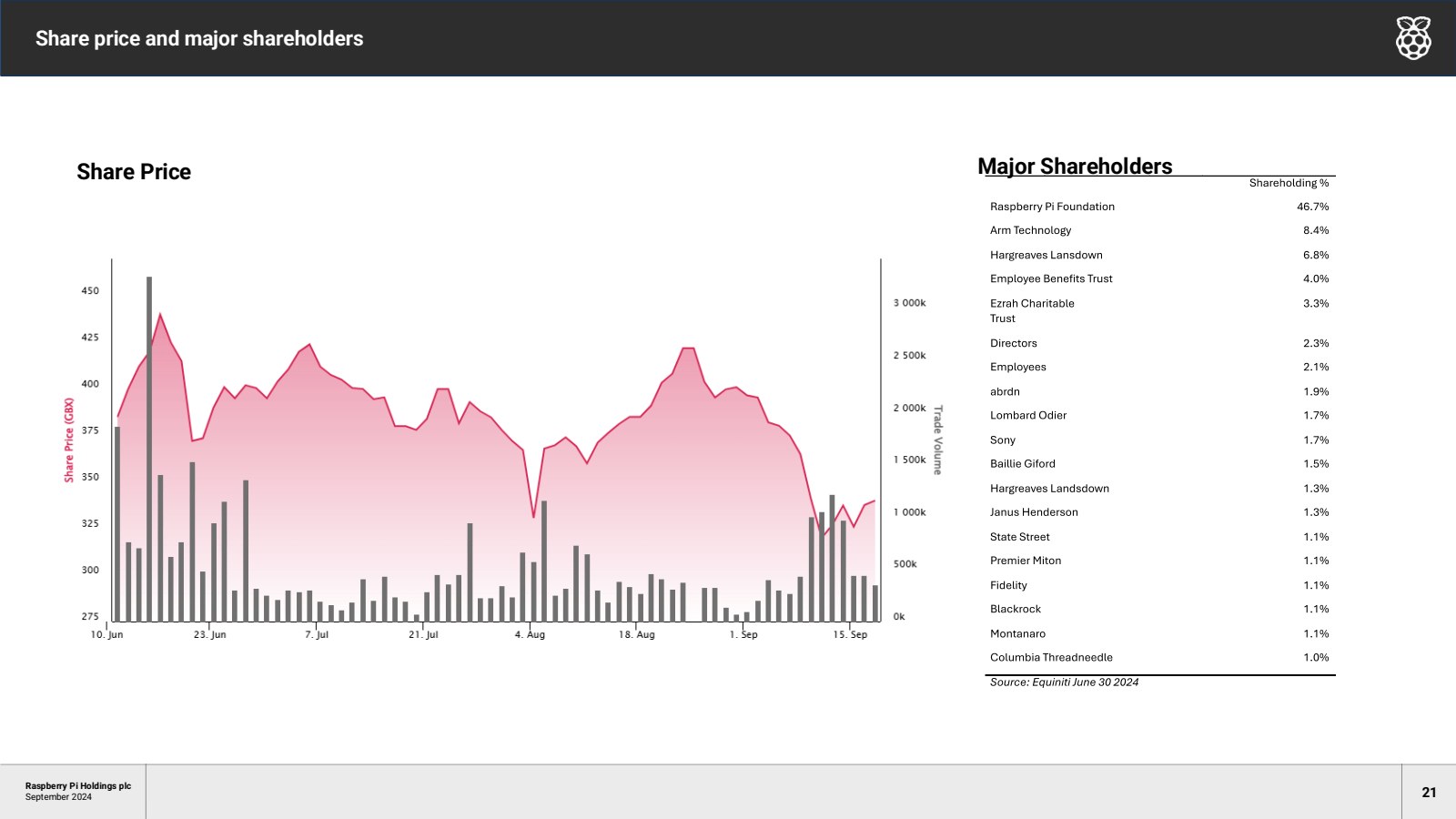This screenshot has height=819, width=1456.
Task: Click the 'Trade Volume' axis label
Action: (938, 440)
